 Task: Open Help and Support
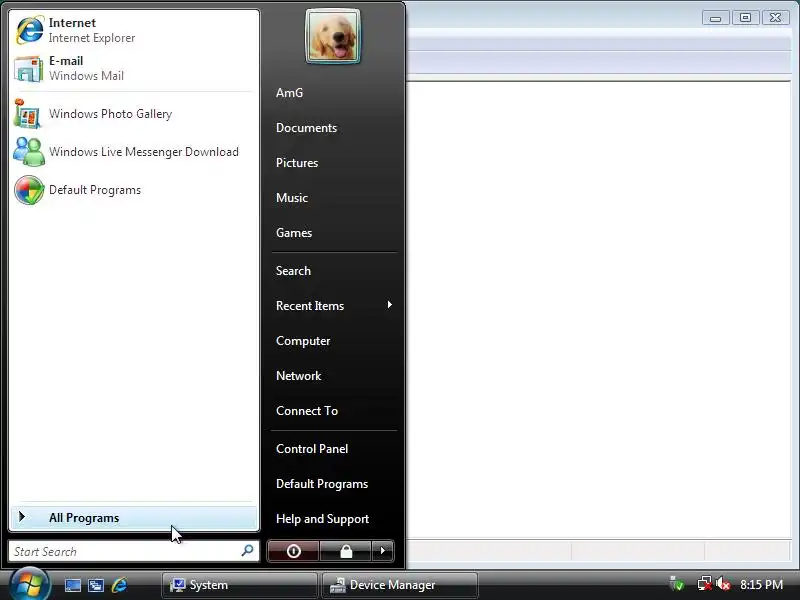click(x=322, y=519)
